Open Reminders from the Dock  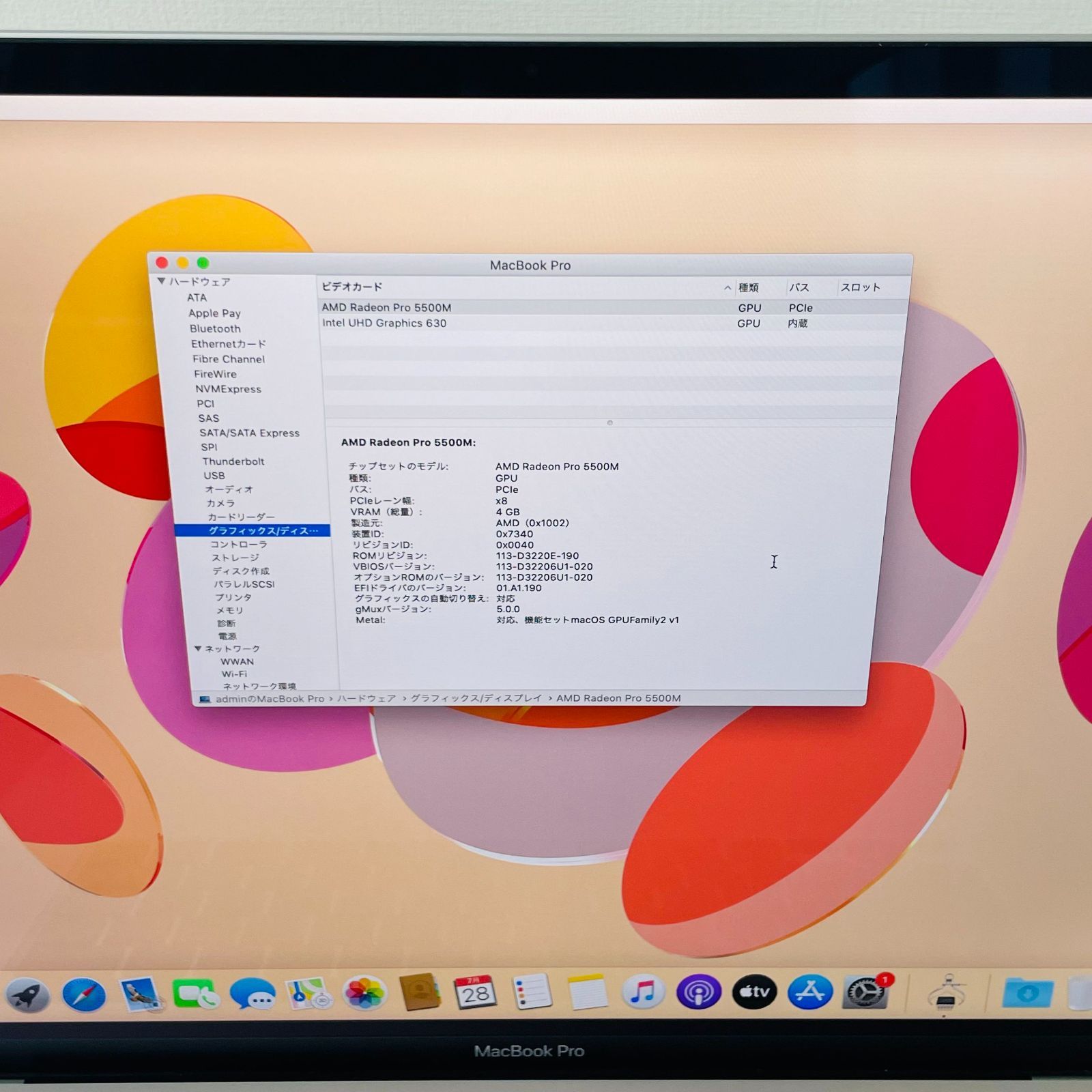tap(531, 992)
